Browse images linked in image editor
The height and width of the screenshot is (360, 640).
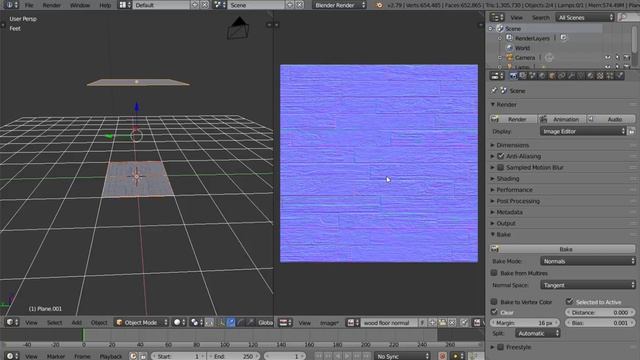pyautogui.click(x=352, y=322)
